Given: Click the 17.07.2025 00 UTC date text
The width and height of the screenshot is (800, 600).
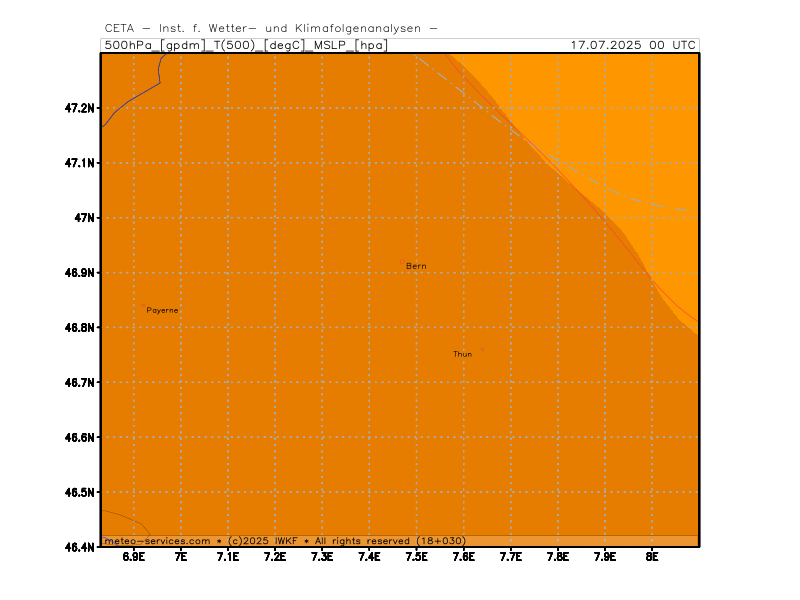Looking at the screenshot, I should point(633,45).
